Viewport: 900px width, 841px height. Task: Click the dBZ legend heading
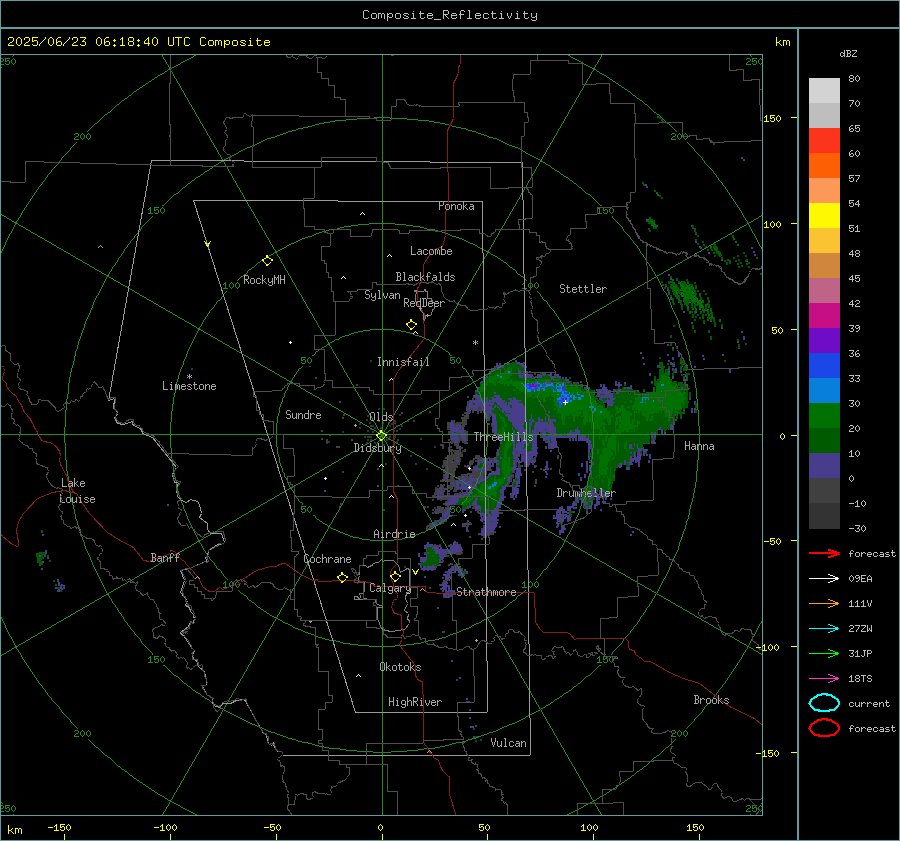click(x=848, y=53)
